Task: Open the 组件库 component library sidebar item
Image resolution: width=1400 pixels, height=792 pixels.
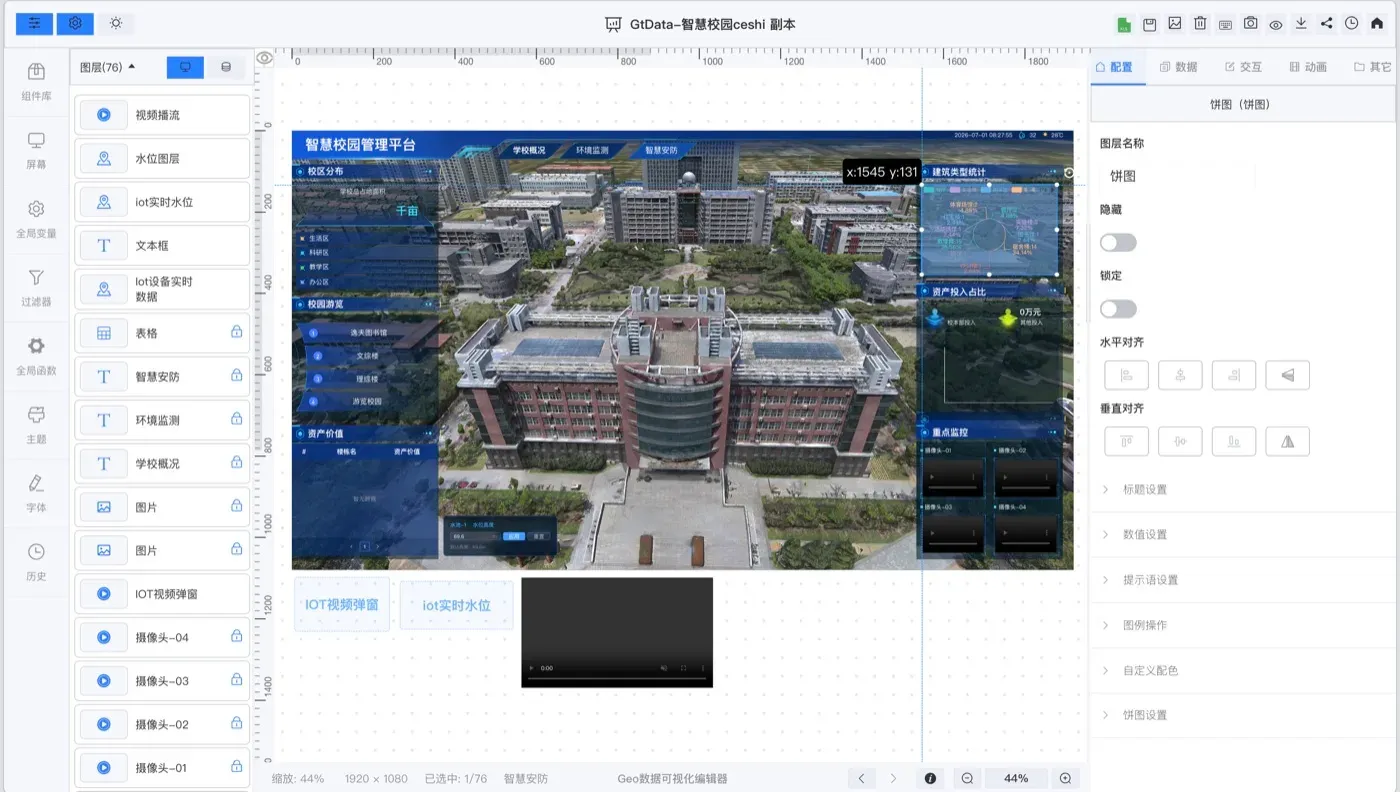Action: [x=36, y=82]
